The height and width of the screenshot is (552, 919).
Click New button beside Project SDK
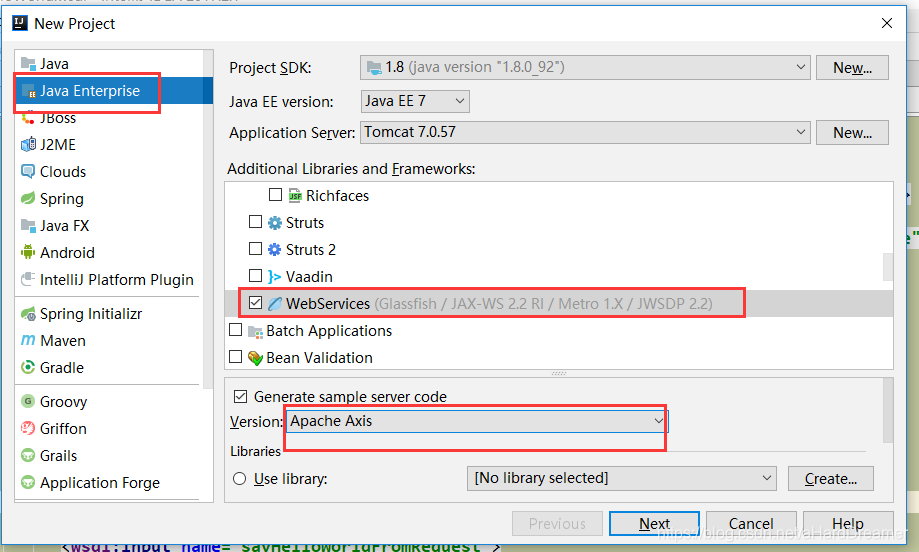pyautogui.click(x=852, y=67)
